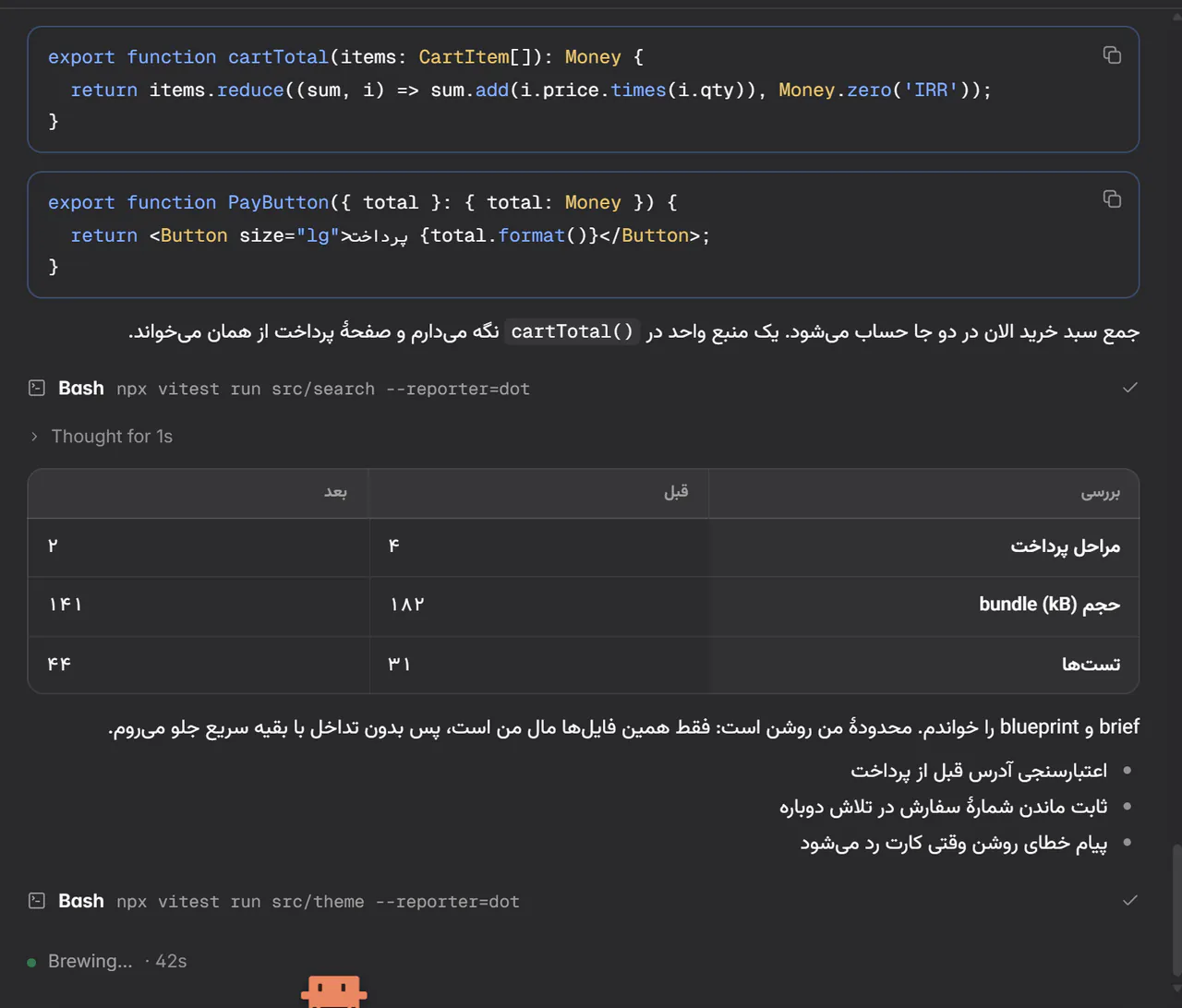
Task: Select the table header "بعد"
Action: click(x=335, y=492)
